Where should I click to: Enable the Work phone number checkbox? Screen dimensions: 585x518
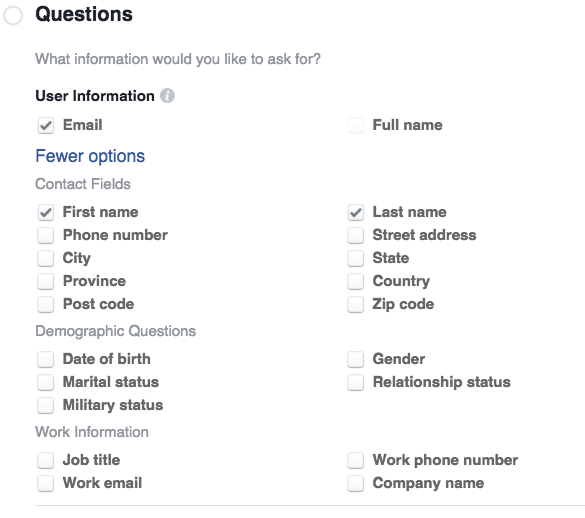point(356,460)
